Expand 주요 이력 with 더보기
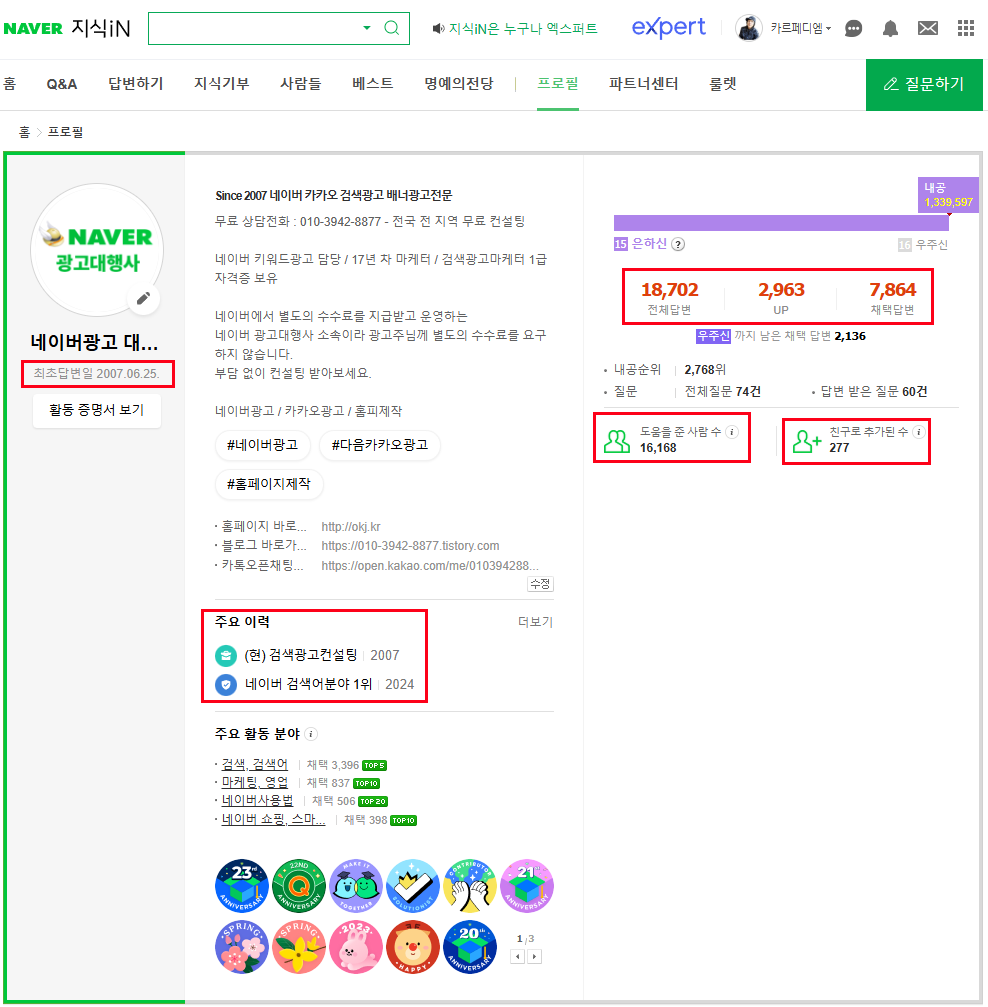This screenshot has height=1007, width=988. (x=535, y=622)
